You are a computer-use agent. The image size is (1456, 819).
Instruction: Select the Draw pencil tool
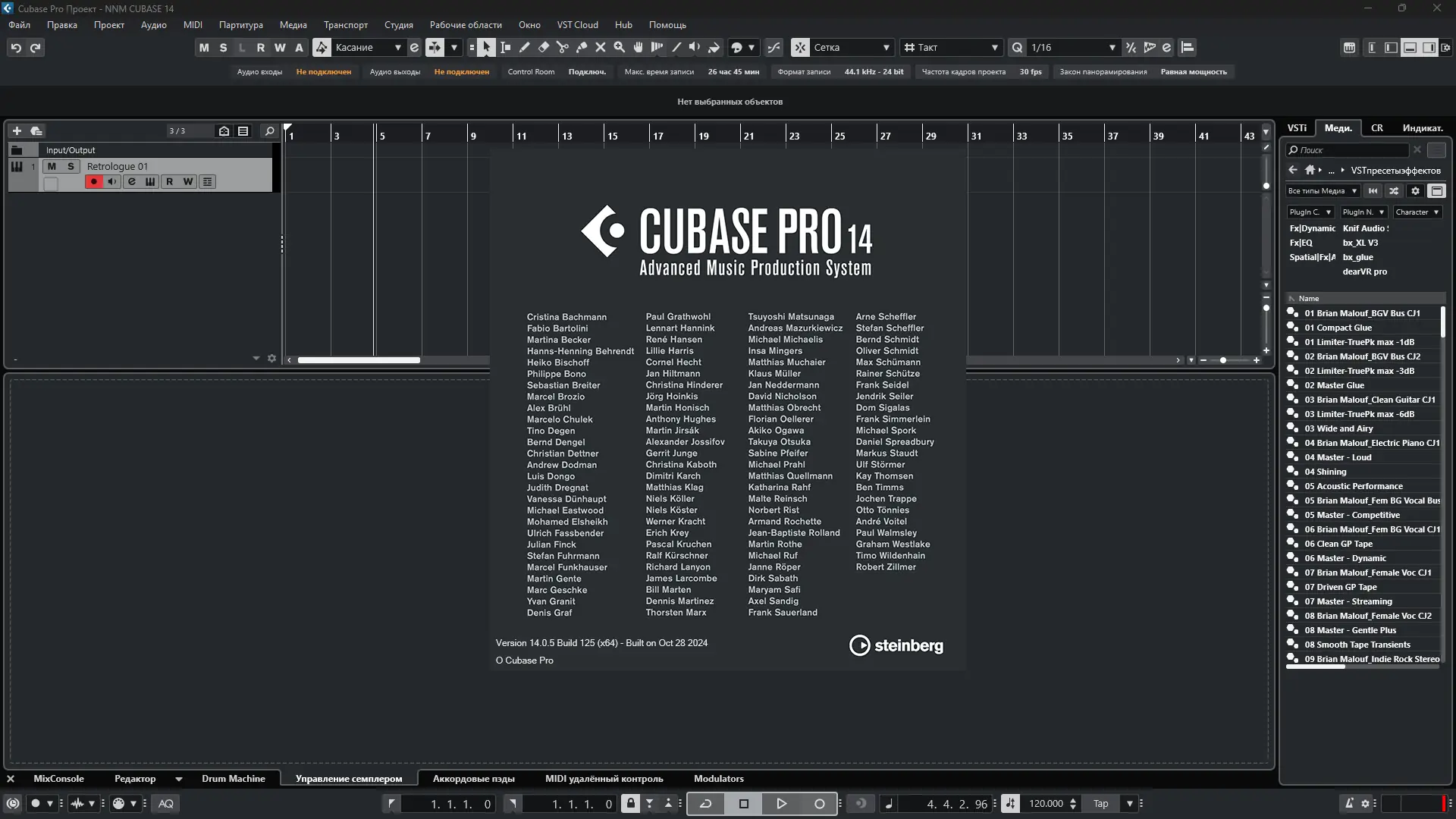pos(524,47)
